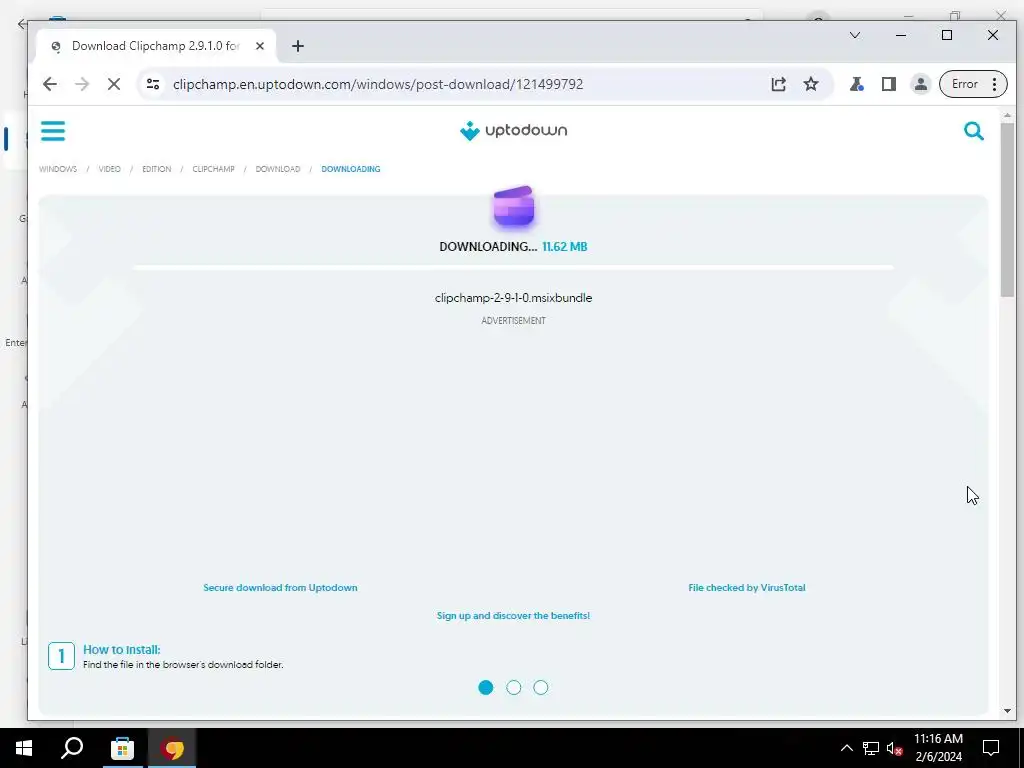Minimize the Chrome window

pyautogui.click(x=901, y=35)
